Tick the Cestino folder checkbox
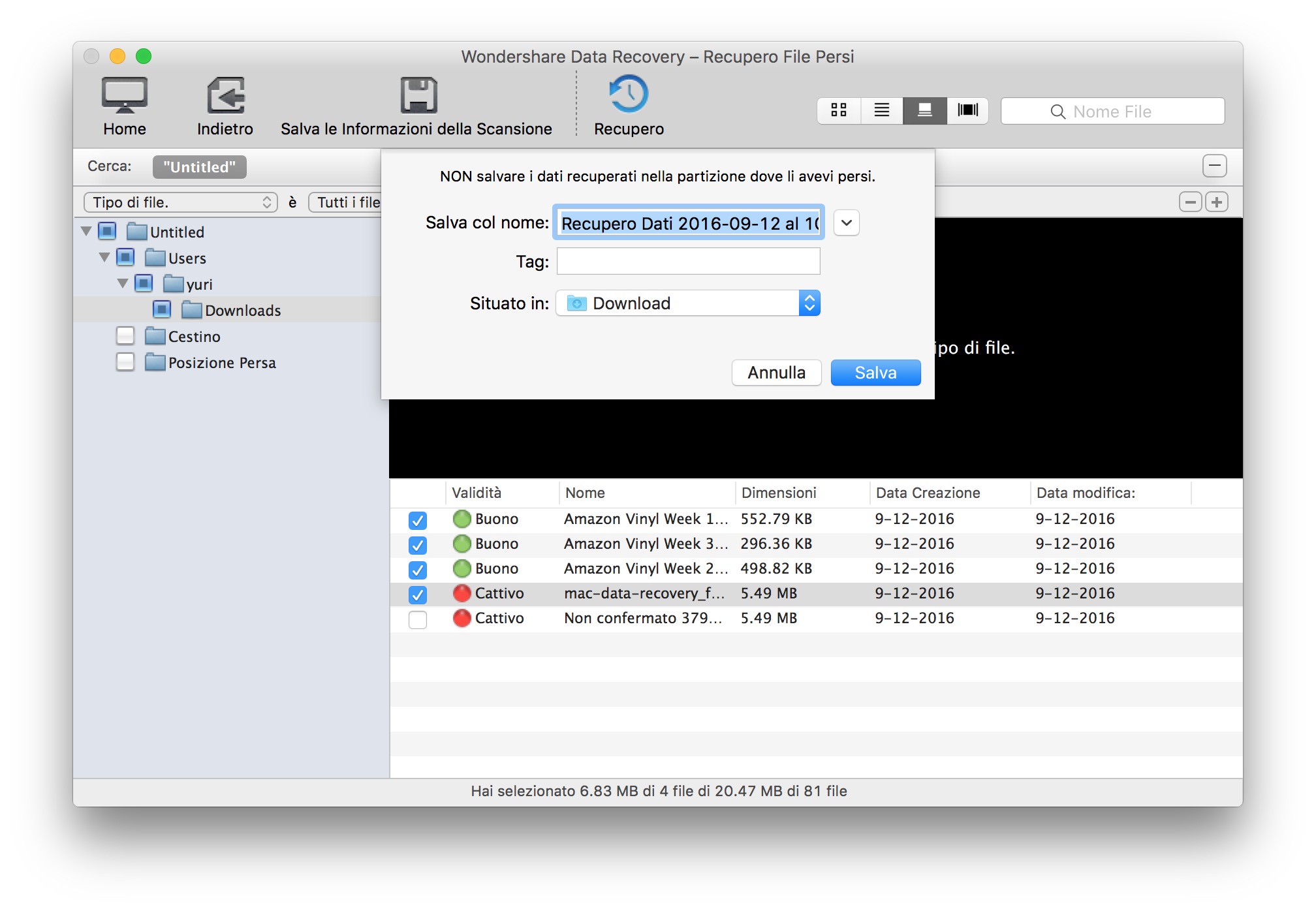 pos(125,336)
